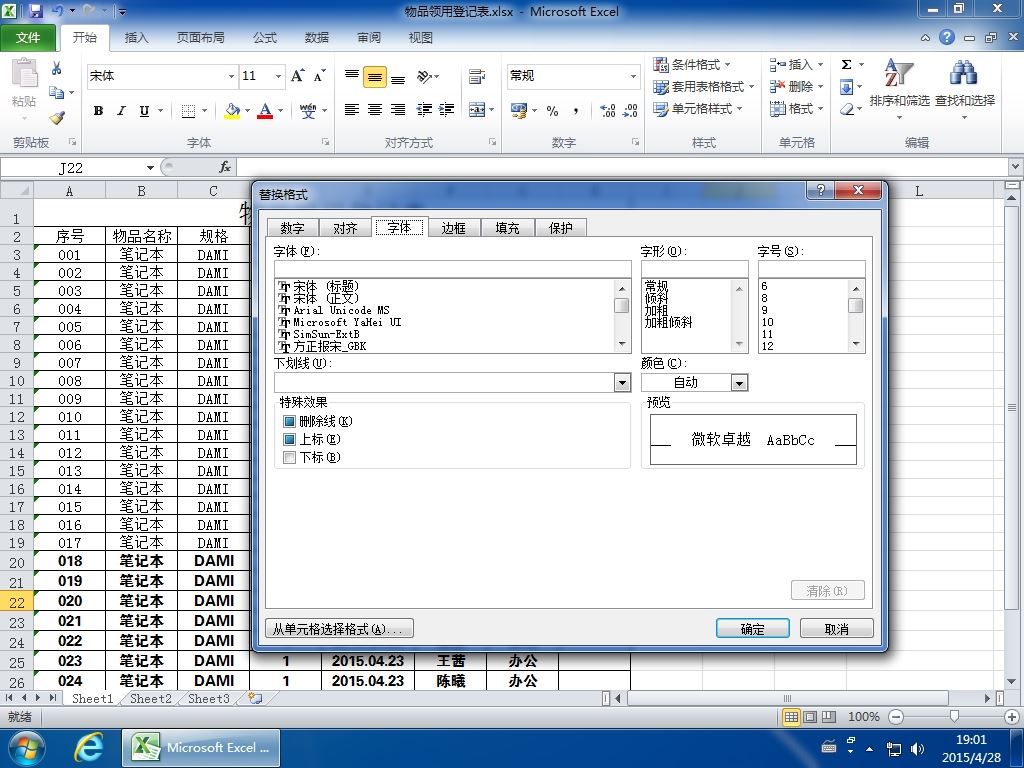This screenshot has height=768, width=1024.
Task: Click the Windows Start button
Action: tap(25, 748)
